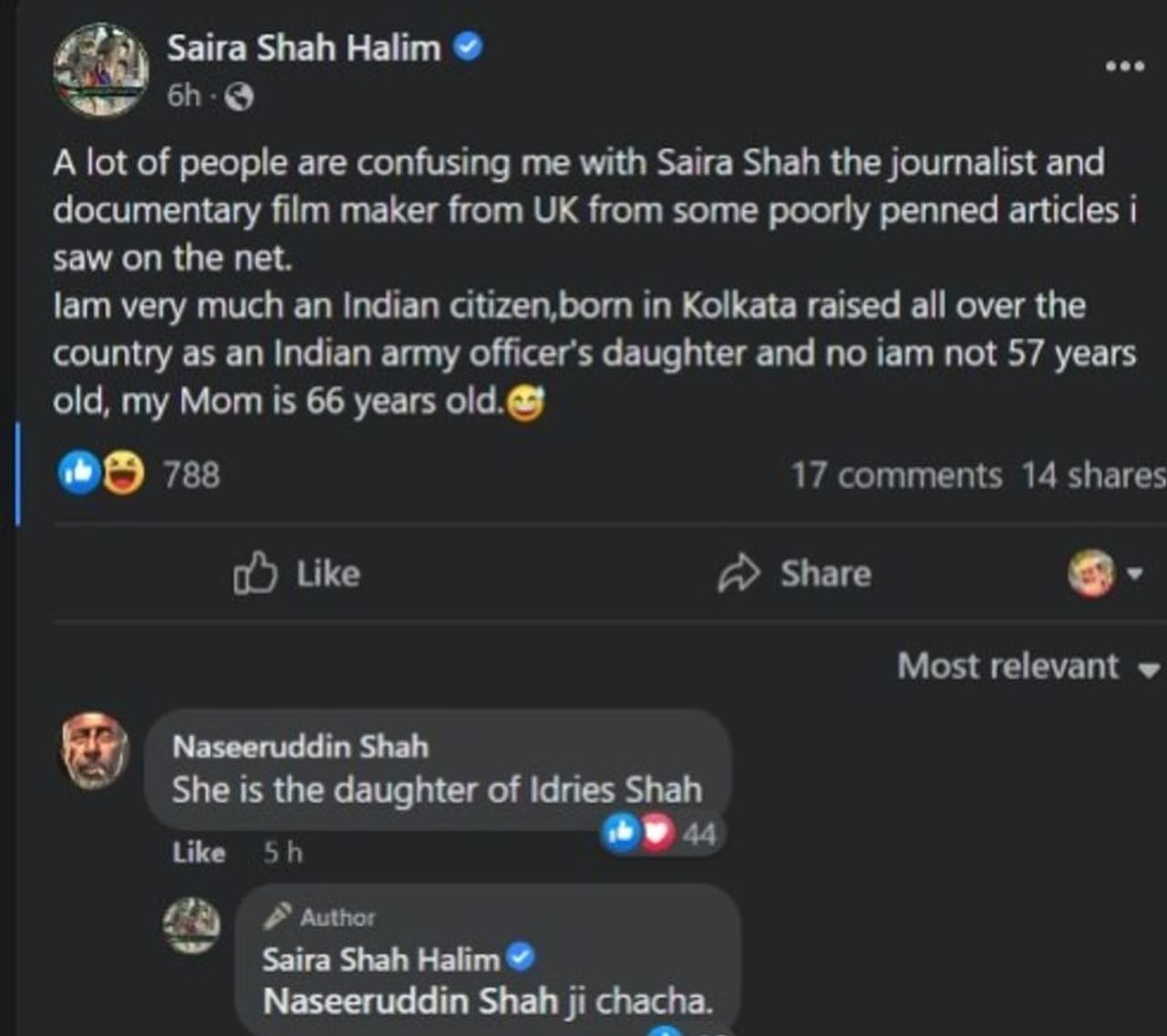The height and width of the screenshot is (1036, 1167).
Task: Open the 17 comments link
Action: [x=895, y=475]
